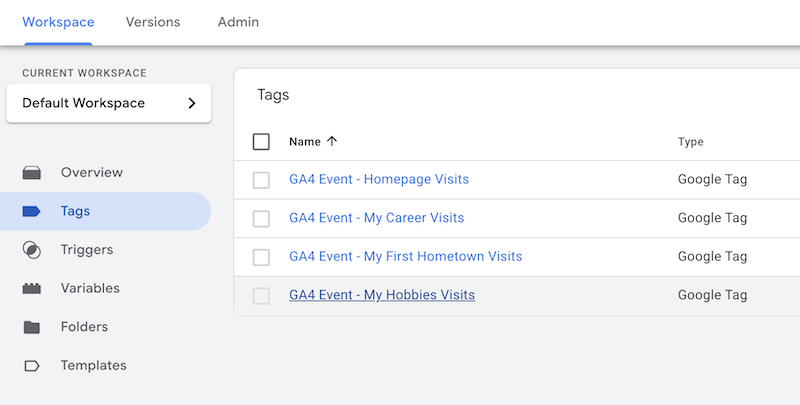The height and width of the screenshot is (405, 800).
Task: Select the My Career Visits checkbox
Action: tap(261, 218)
